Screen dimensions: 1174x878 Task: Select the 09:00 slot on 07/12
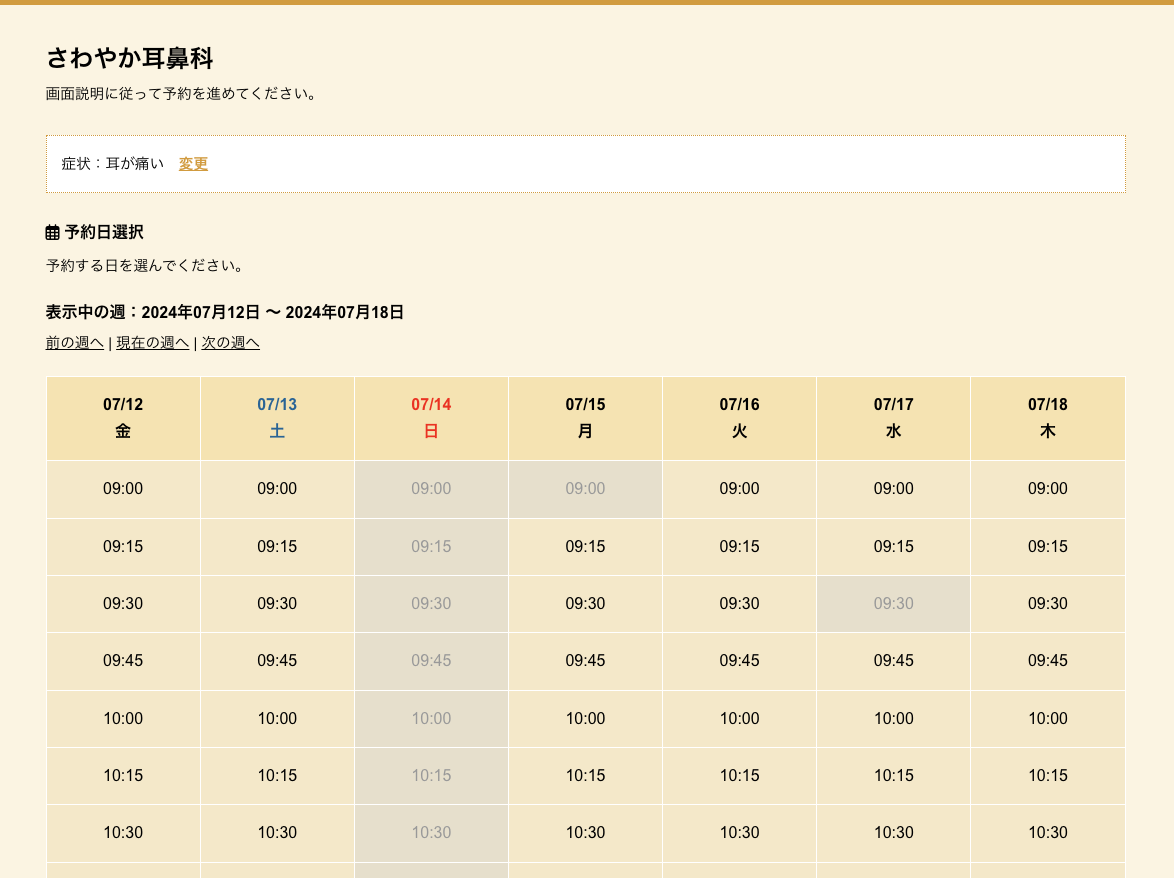pos(124,489)
